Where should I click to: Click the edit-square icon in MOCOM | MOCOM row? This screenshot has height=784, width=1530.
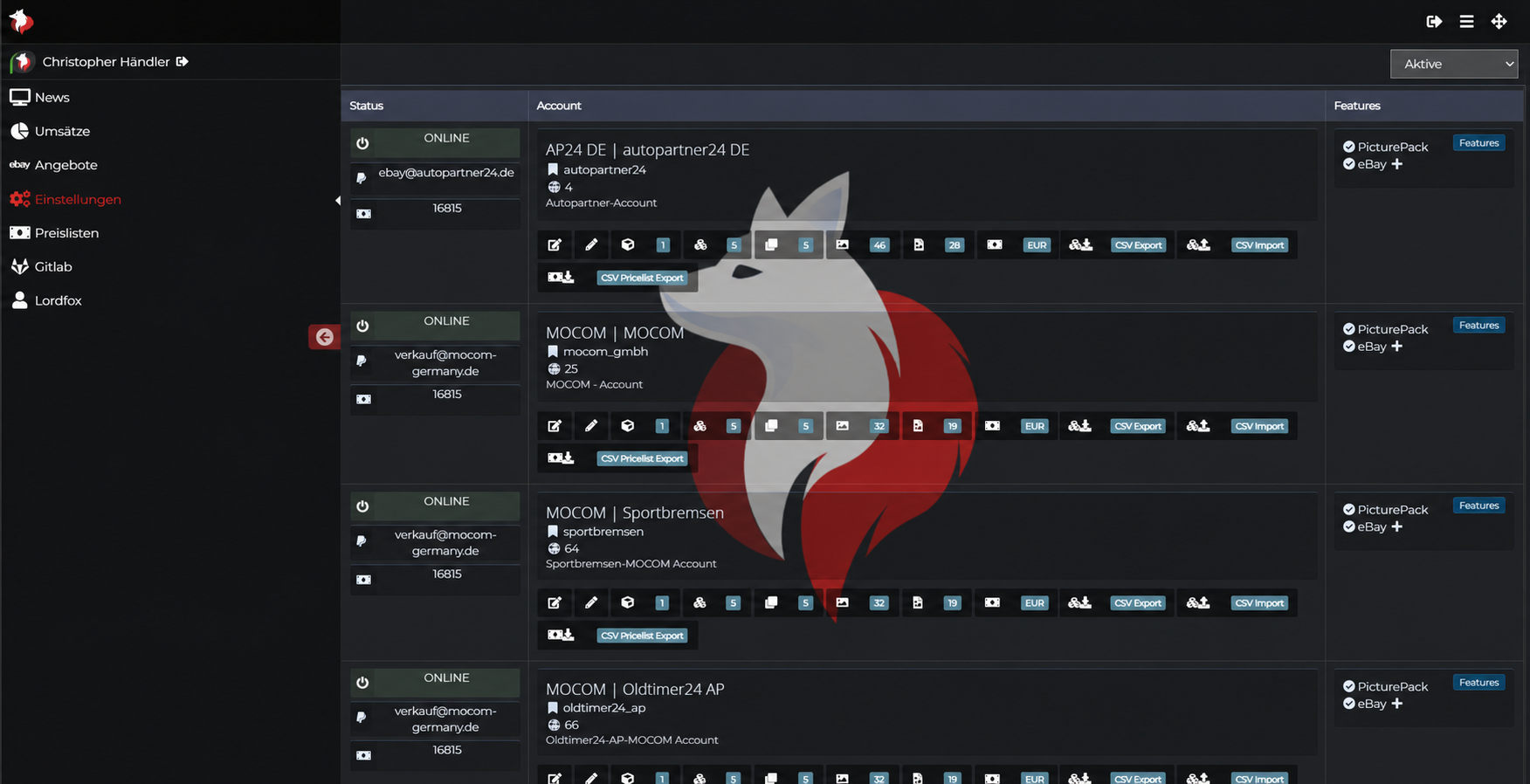(555, 426)
